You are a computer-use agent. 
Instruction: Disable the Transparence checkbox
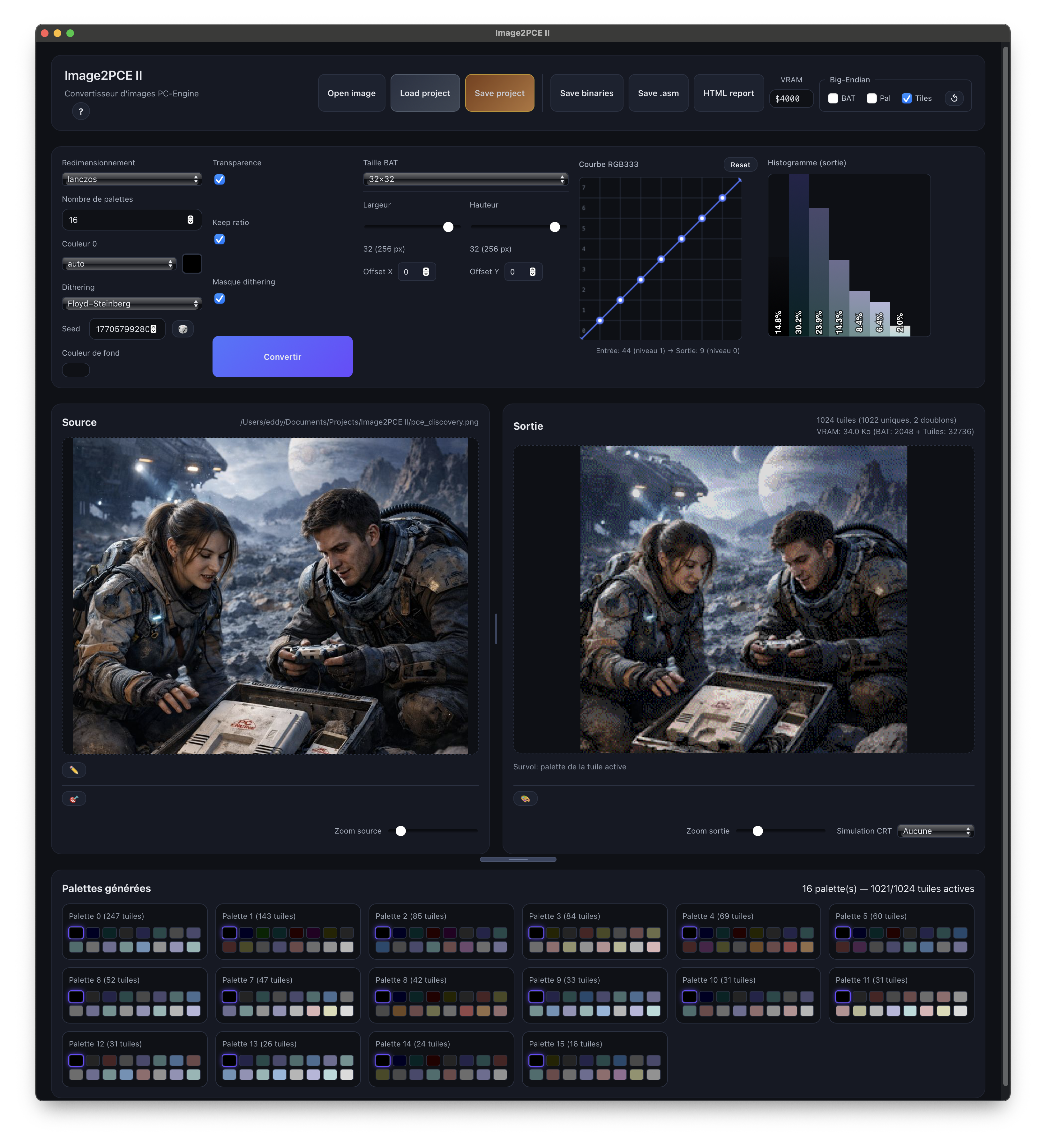pos(220,180)
